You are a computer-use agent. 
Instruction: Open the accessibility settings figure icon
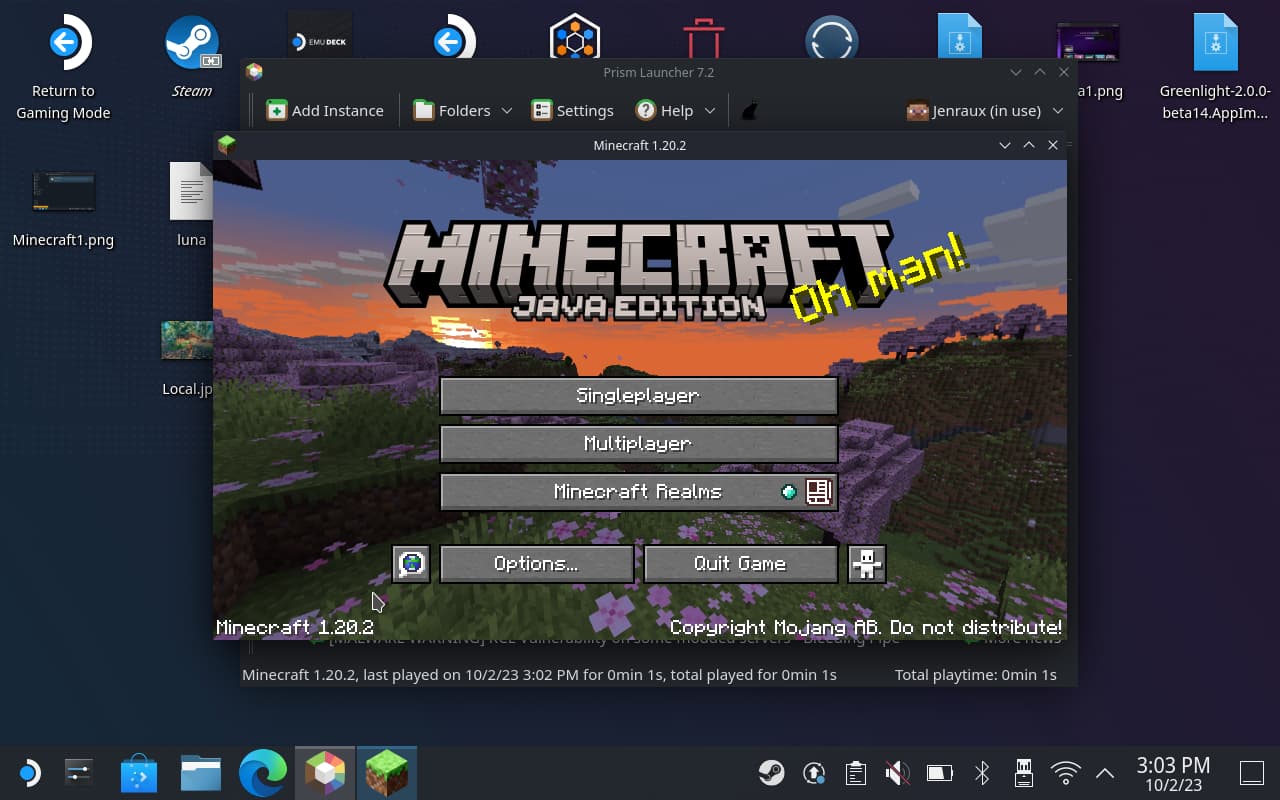pyautogui.click(x=866, y=564)
